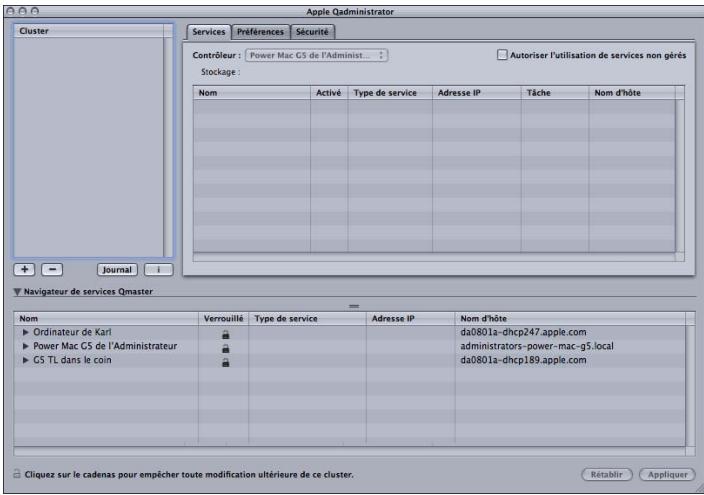Click the Tâche column header
Screen dimensions: 704x495
point(554,93)
